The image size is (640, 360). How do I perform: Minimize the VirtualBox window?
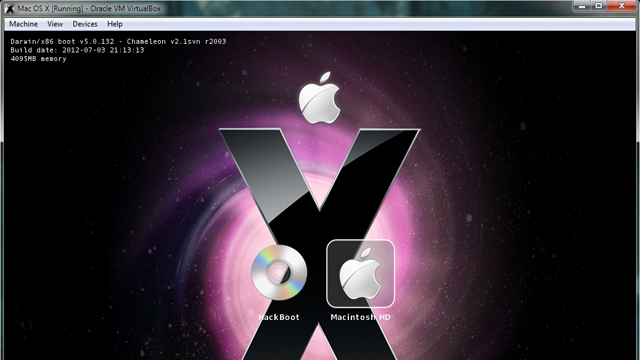tap(582, 6)
